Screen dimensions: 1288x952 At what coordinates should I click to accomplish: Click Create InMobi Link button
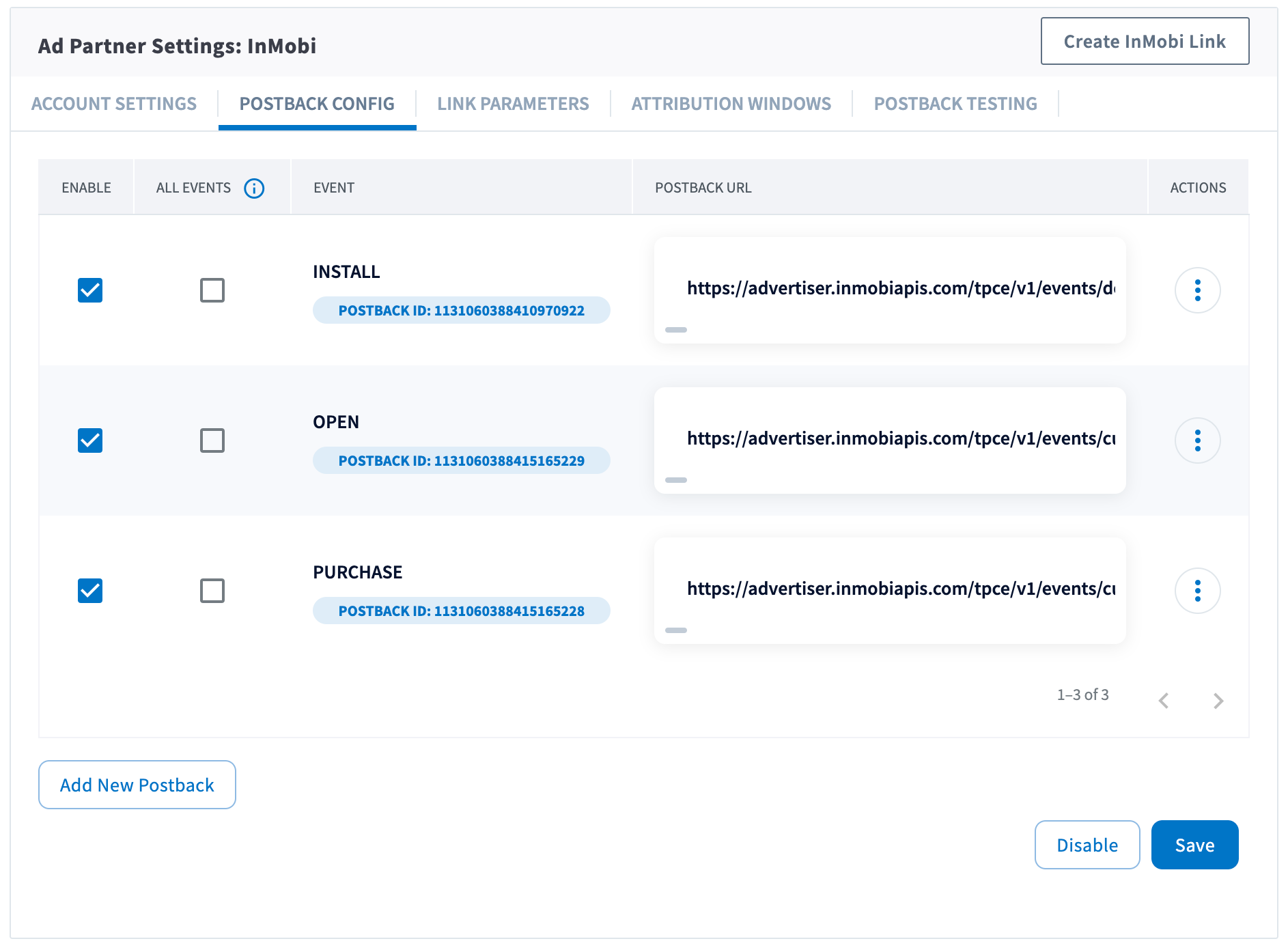pyautogui.click(x=1145, y=41)
